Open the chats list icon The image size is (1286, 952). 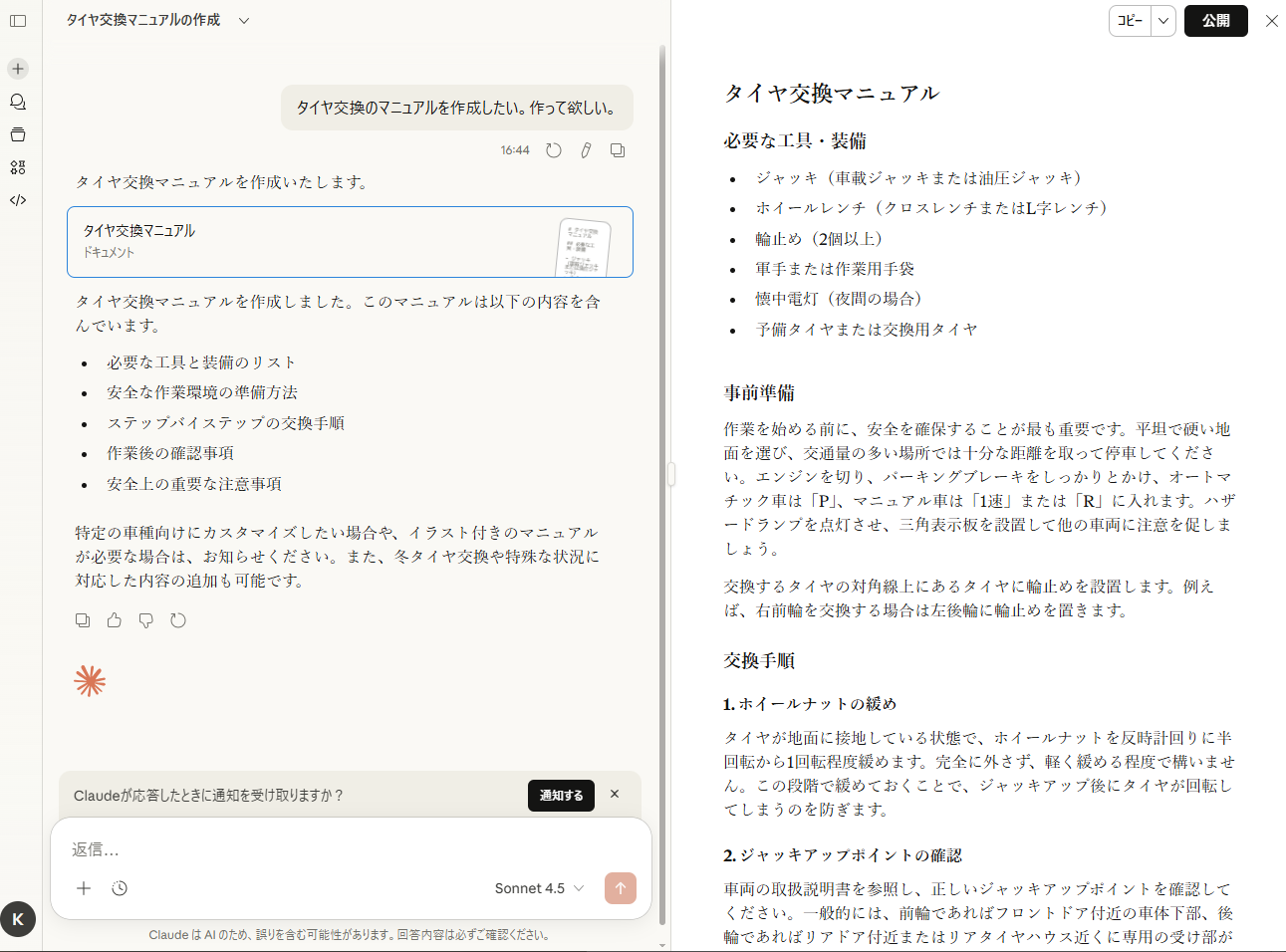coord(18,102)
